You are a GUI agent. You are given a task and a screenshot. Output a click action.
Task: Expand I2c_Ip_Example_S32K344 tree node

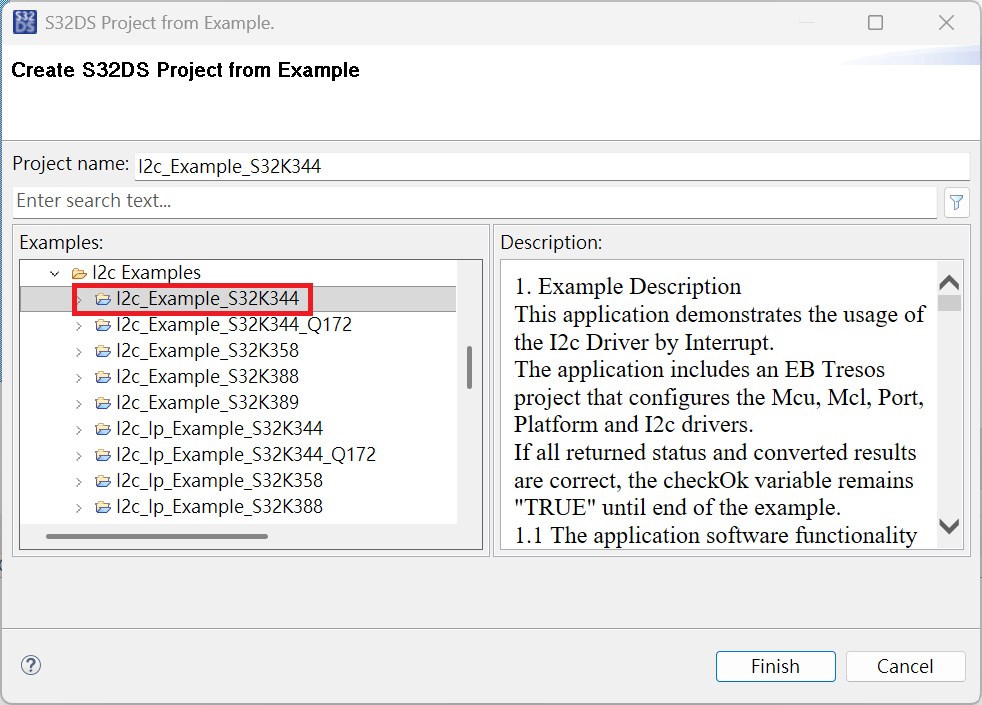click(78, 430)
